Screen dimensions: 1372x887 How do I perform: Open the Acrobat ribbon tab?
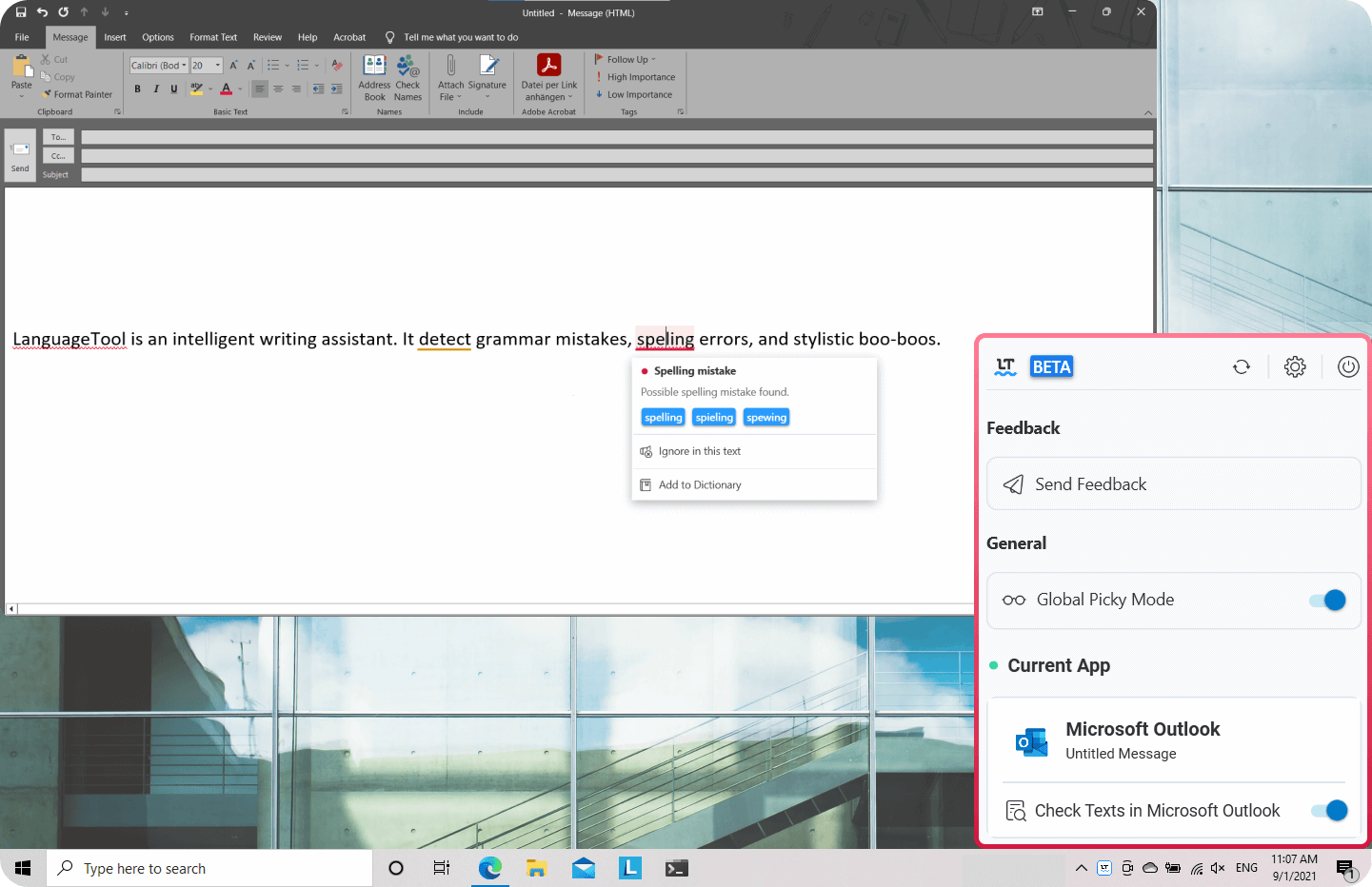[x=349, y=37]
